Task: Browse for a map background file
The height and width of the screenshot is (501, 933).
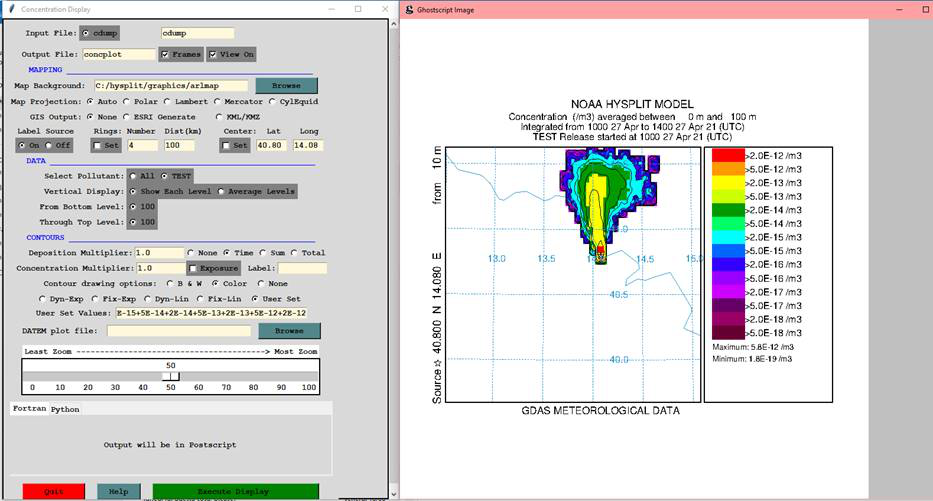Action: tap(286, 86)
